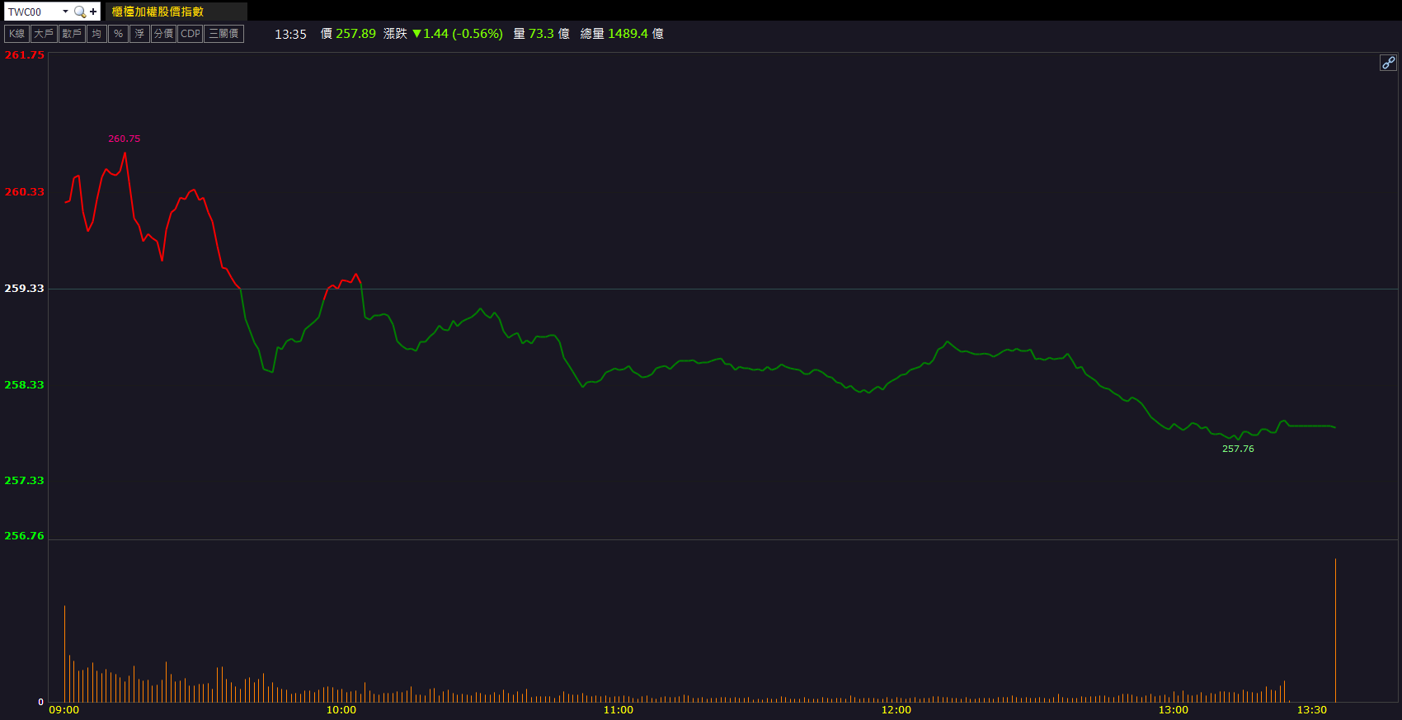This screenshot has width=1402, height=720.
Task: Click the 257.76 low price marker
Action: 1238,449
